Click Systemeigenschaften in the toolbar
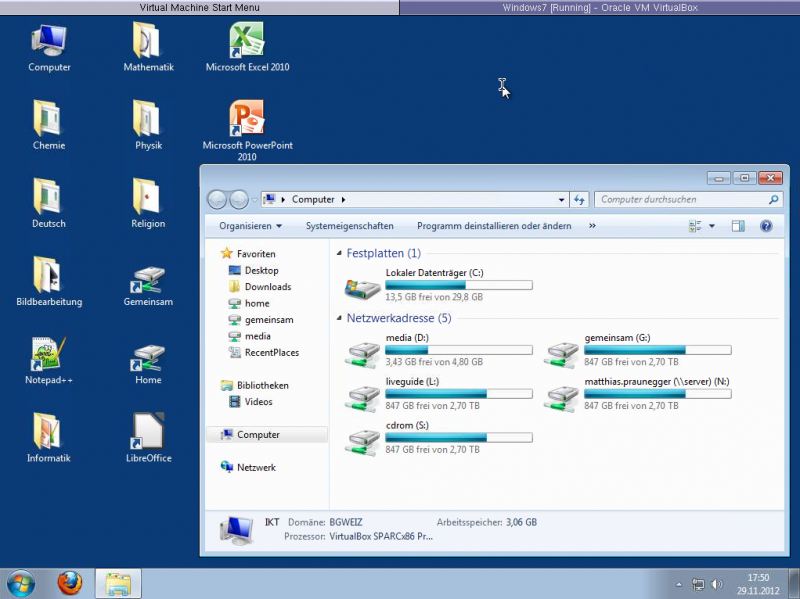 [x=349, y=226]
